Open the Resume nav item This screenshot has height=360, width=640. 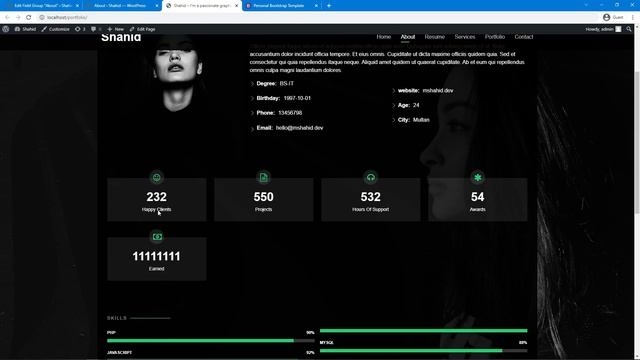coord(435,37)
